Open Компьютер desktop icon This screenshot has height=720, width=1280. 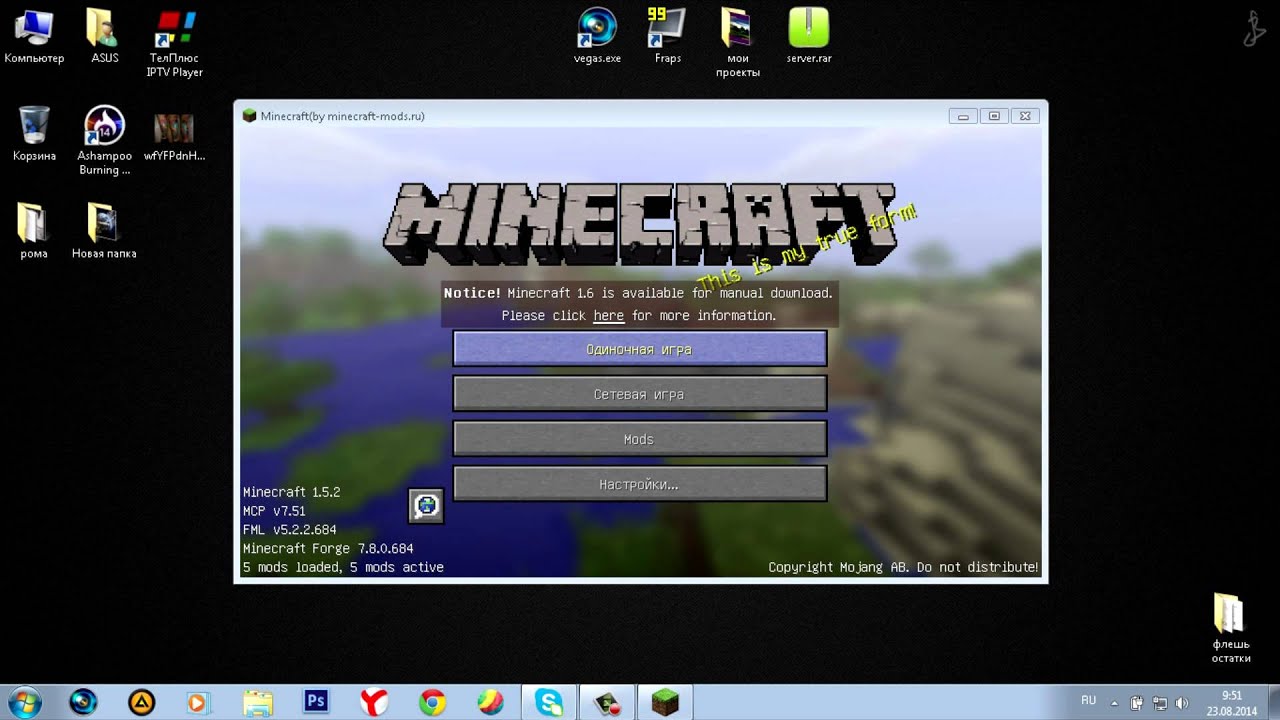[34, 36]
